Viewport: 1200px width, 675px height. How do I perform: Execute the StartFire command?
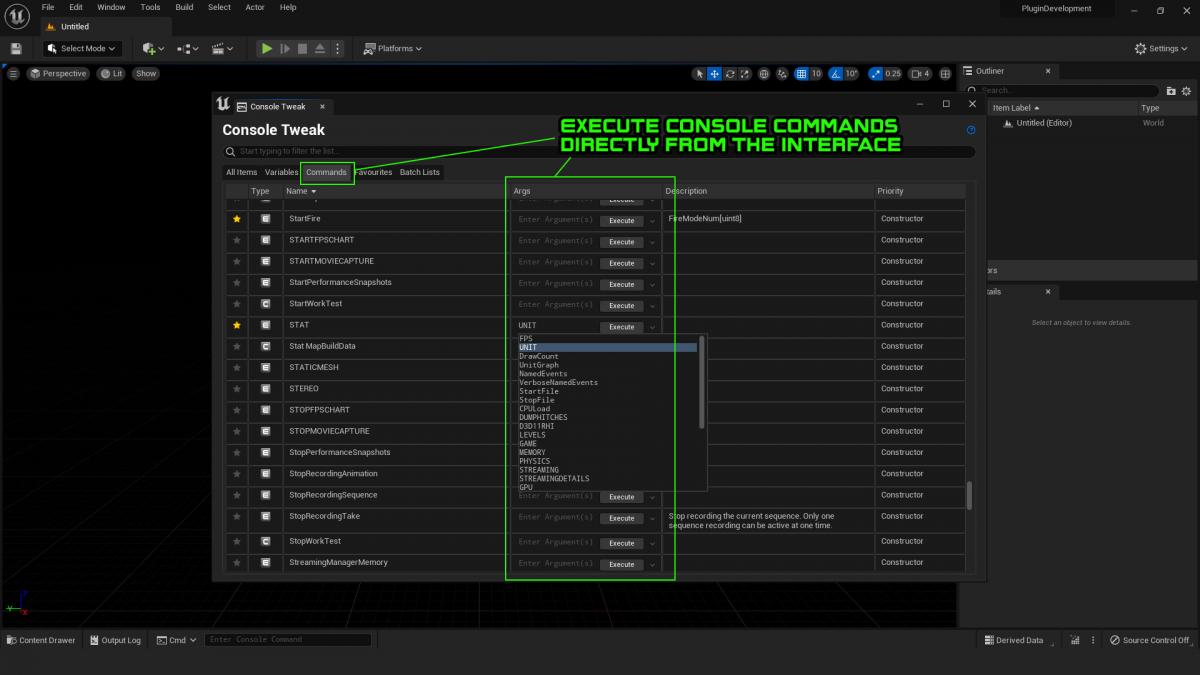point(621,220)
